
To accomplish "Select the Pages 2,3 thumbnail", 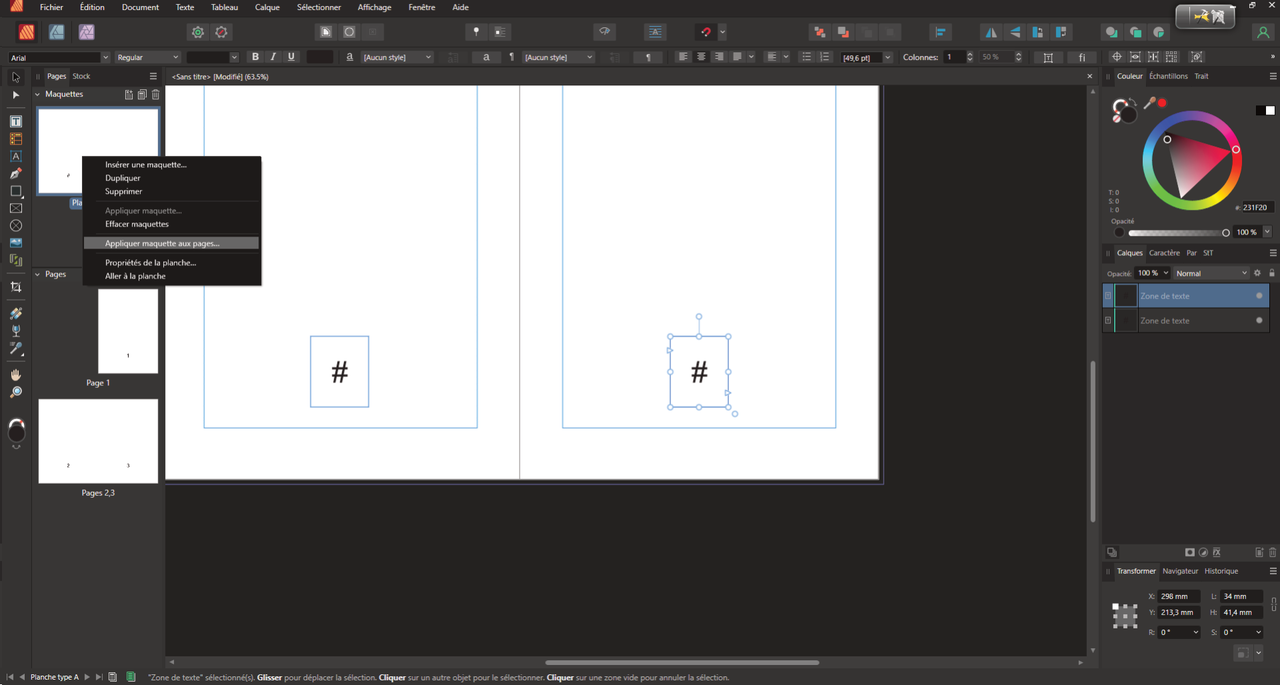I will pyautogui.click(x=98, y=441).
